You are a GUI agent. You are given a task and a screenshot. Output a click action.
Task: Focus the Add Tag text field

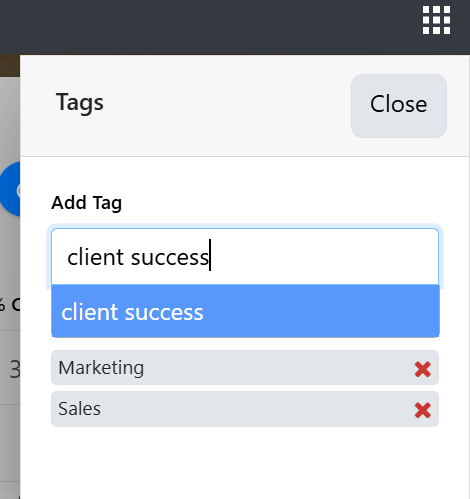245,257
